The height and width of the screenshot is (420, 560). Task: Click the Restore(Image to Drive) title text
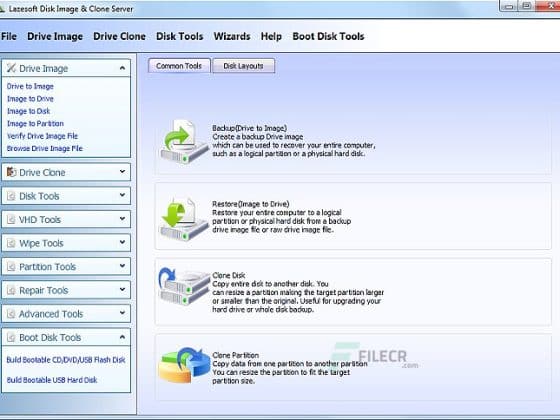251,204
